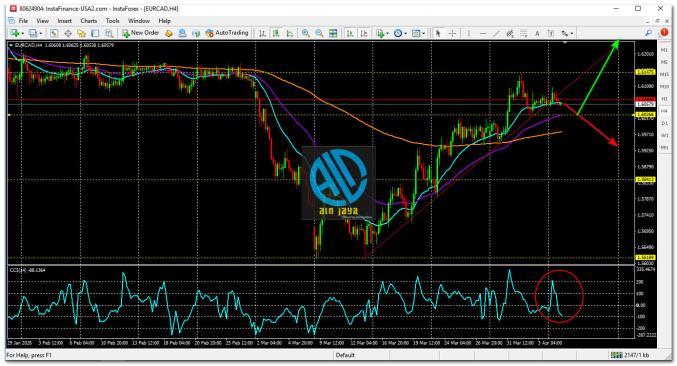Open the Insert menu
This screenshot has width=677, height=366.
[64, 21]
